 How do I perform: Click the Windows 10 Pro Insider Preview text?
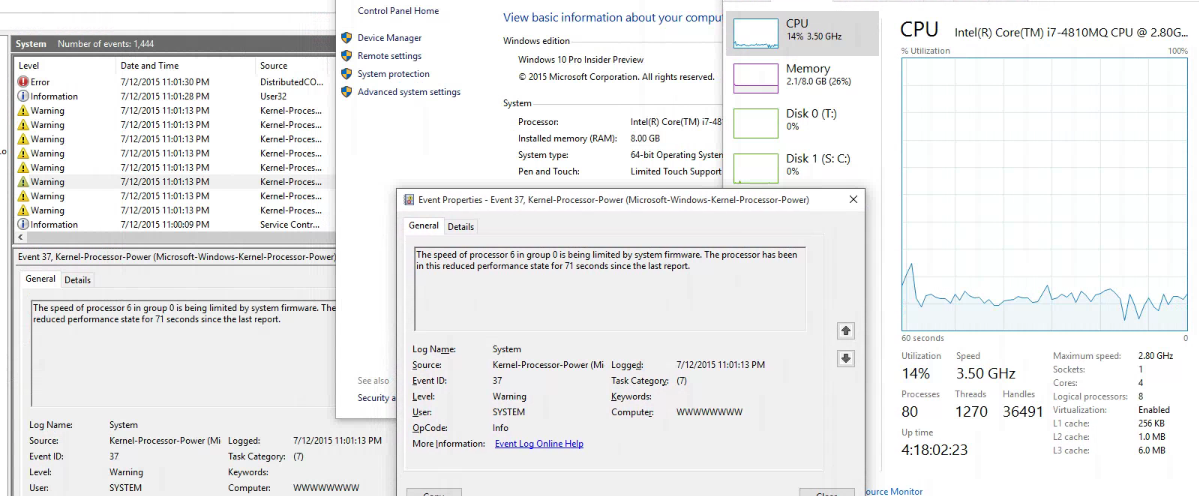point(580,60)
